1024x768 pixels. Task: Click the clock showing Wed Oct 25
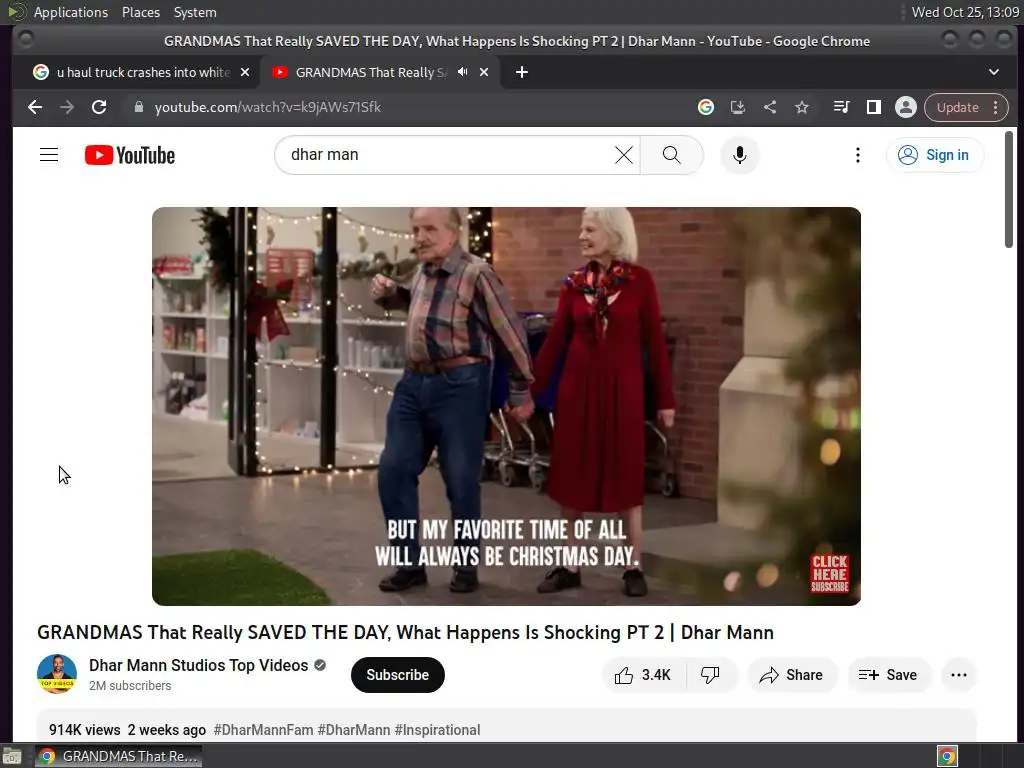965,12
